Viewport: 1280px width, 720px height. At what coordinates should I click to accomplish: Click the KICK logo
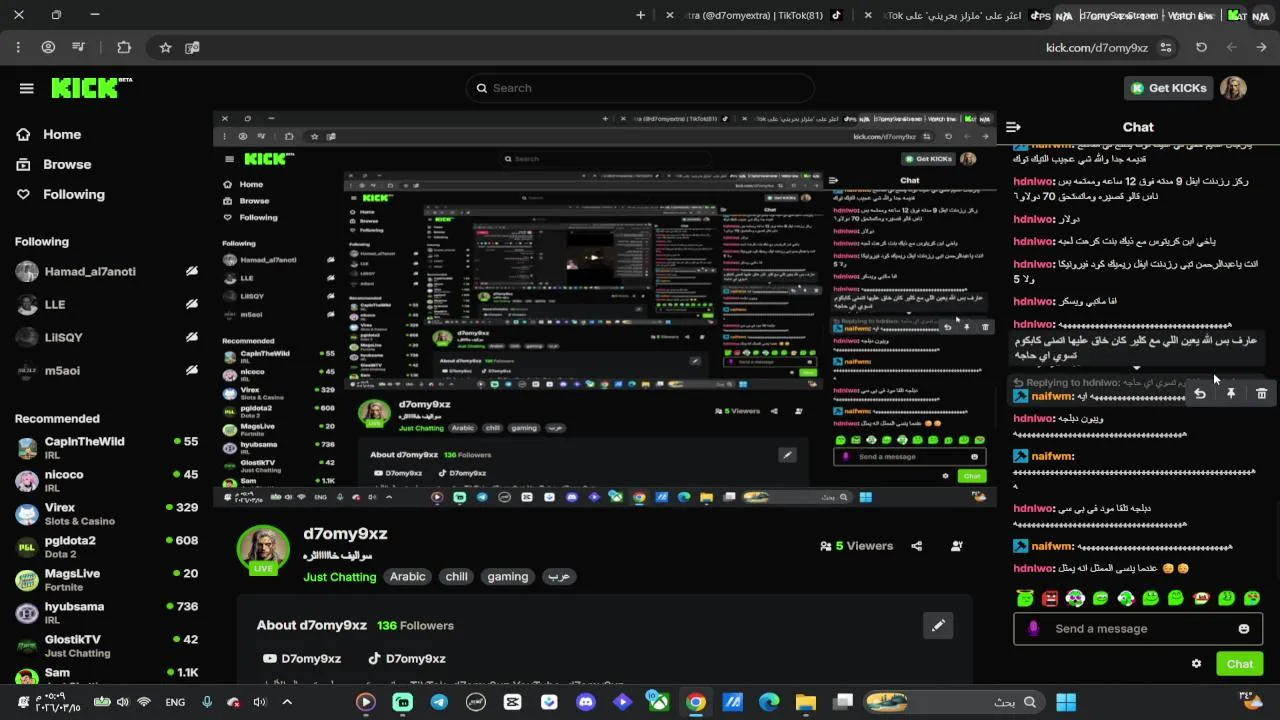click(x=90, y=88)
